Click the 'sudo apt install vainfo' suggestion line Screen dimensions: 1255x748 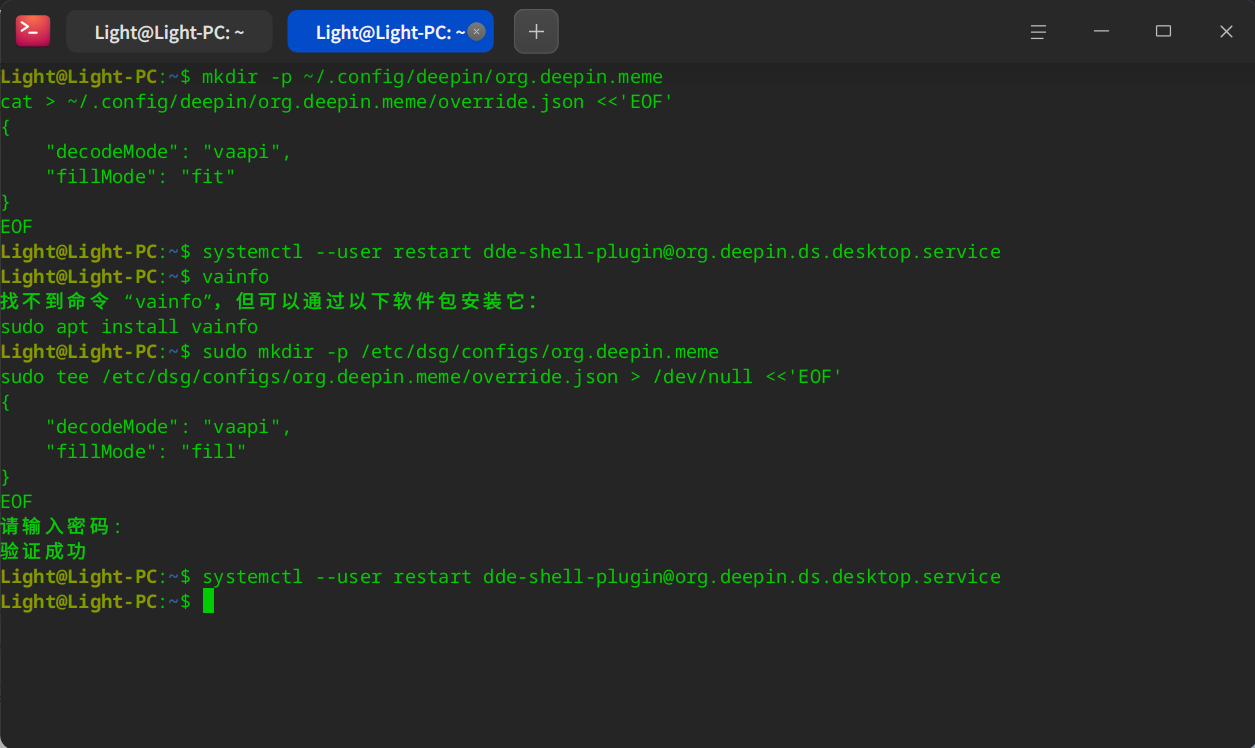(129, 327)
